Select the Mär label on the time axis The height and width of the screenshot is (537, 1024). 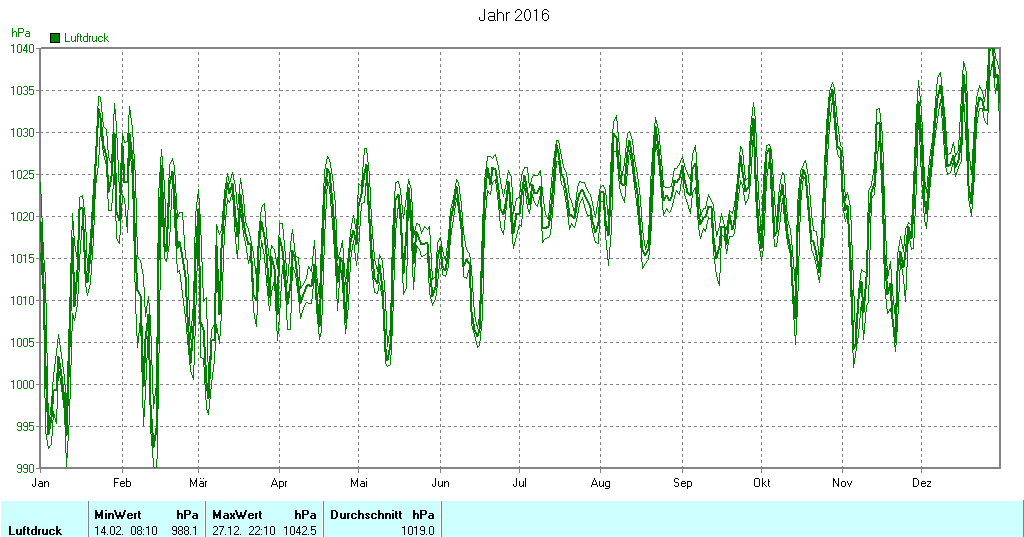pos(198,483)
